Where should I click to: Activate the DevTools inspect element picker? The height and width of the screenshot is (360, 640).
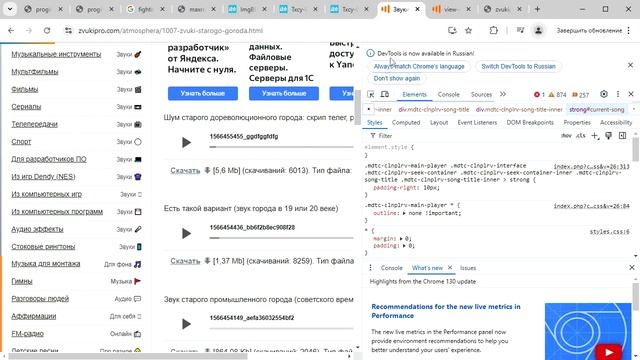(371, 94)
